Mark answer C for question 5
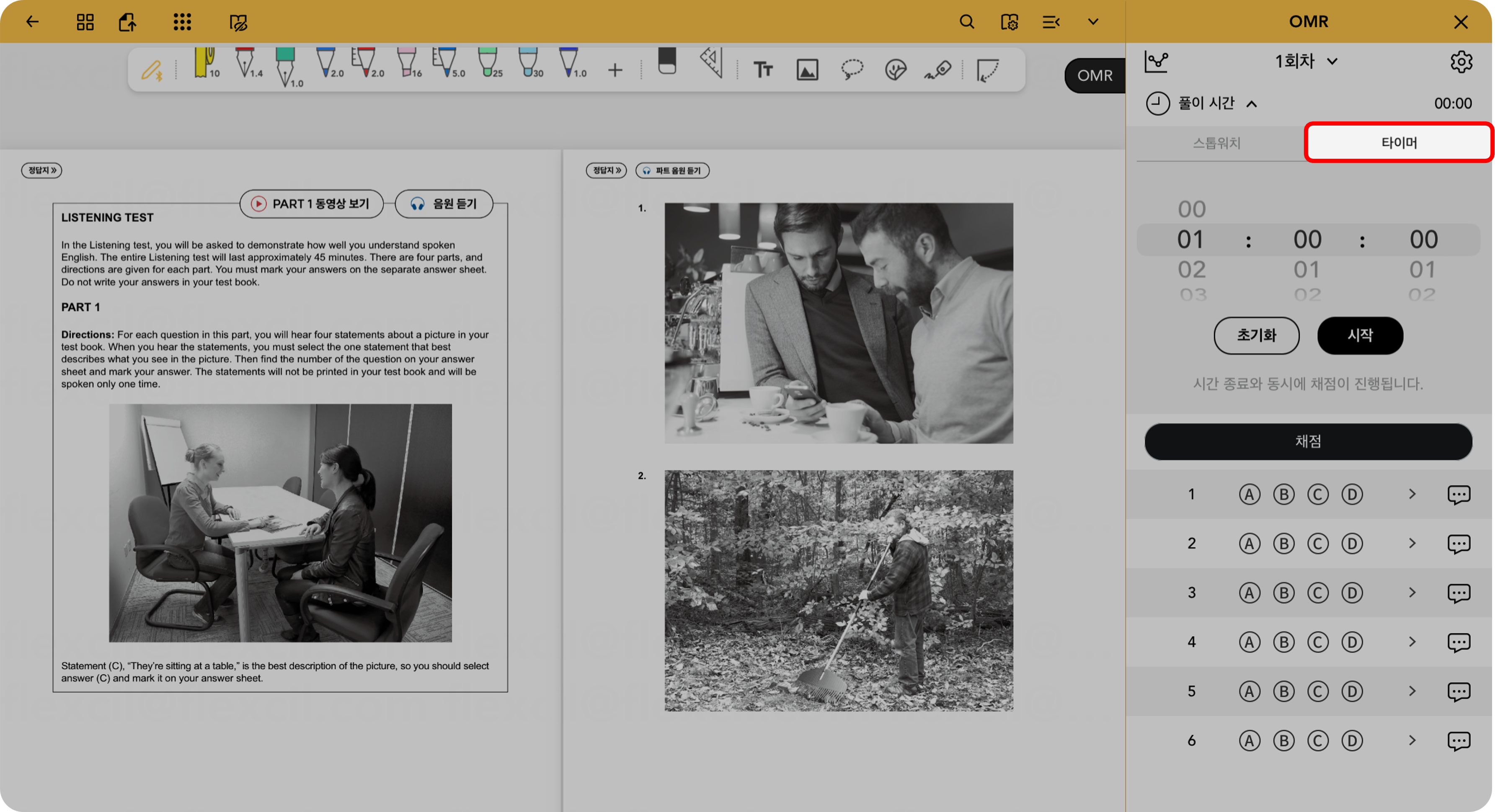This screenshot has height=812, width=1495. (x=1318, y=691)
